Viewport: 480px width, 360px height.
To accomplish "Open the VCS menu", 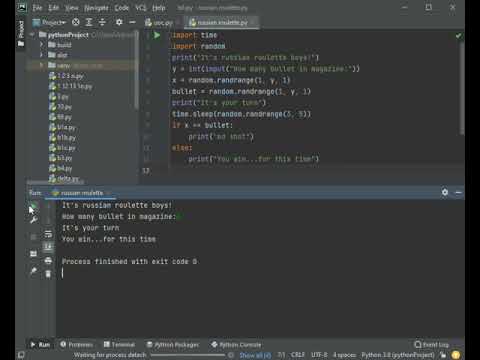I will (141, 8).
